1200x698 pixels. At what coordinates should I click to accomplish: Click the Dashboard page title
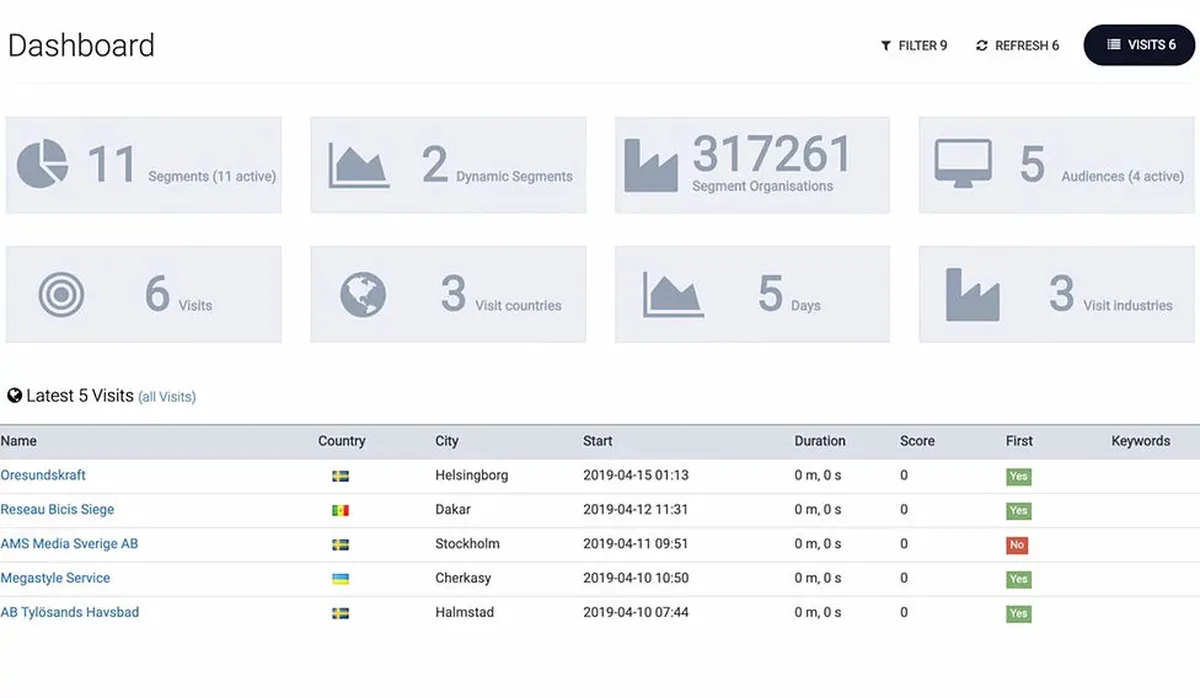click(x=81, y=46)
